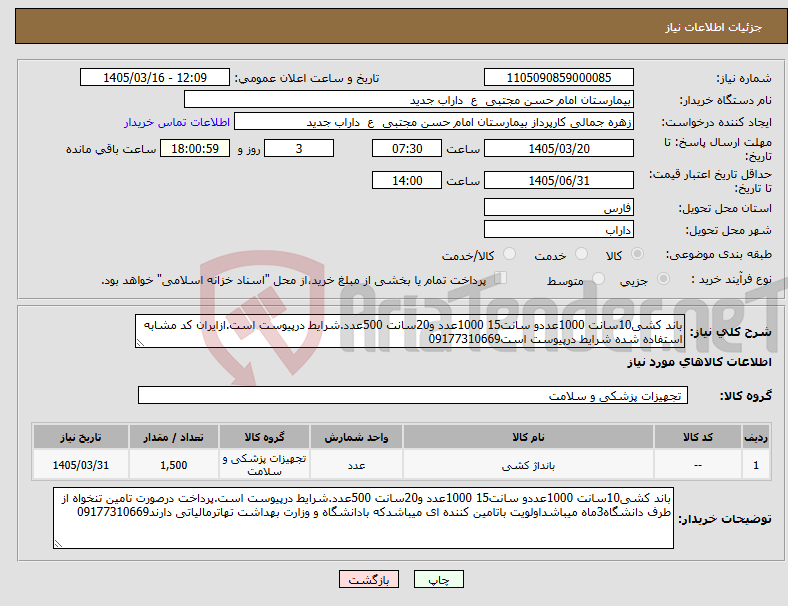Click the price validity date 1405/06/31
This screenshot has height=606, width=788.
pyautogui.click(x=558, y=180)
